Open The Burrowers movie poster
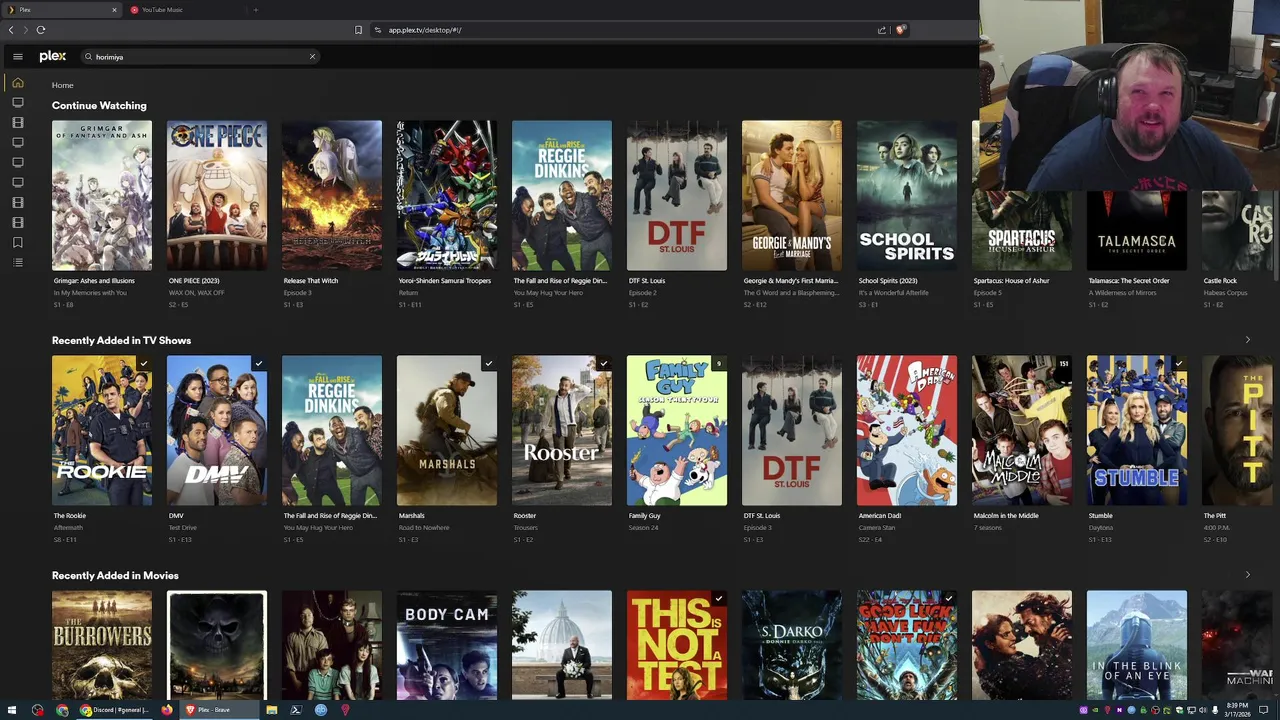This screenshot has height=720, width=1280. coord(102,645)
